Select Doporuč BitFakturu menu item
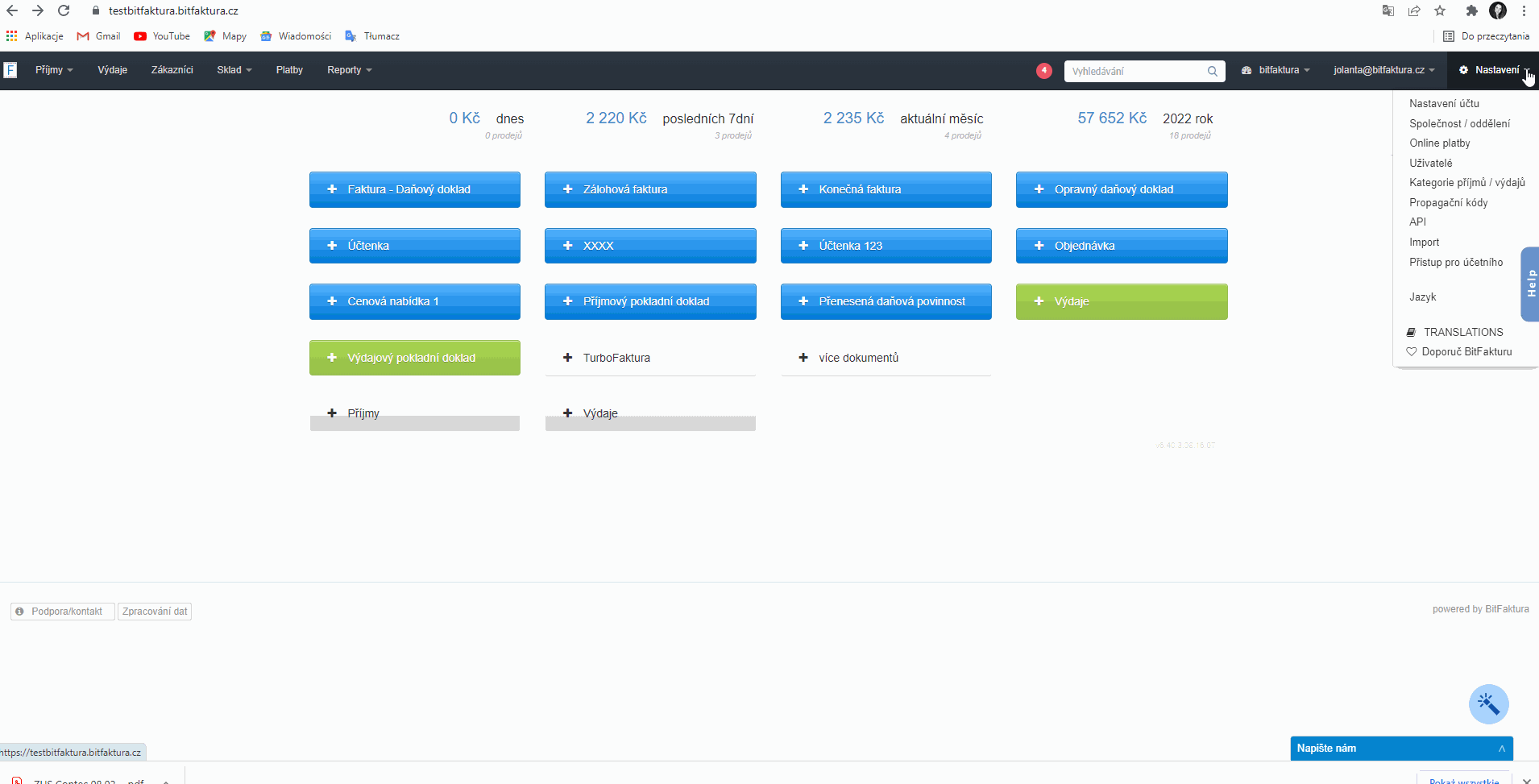The image size is (1539, 784). [x=1459, y=352]
